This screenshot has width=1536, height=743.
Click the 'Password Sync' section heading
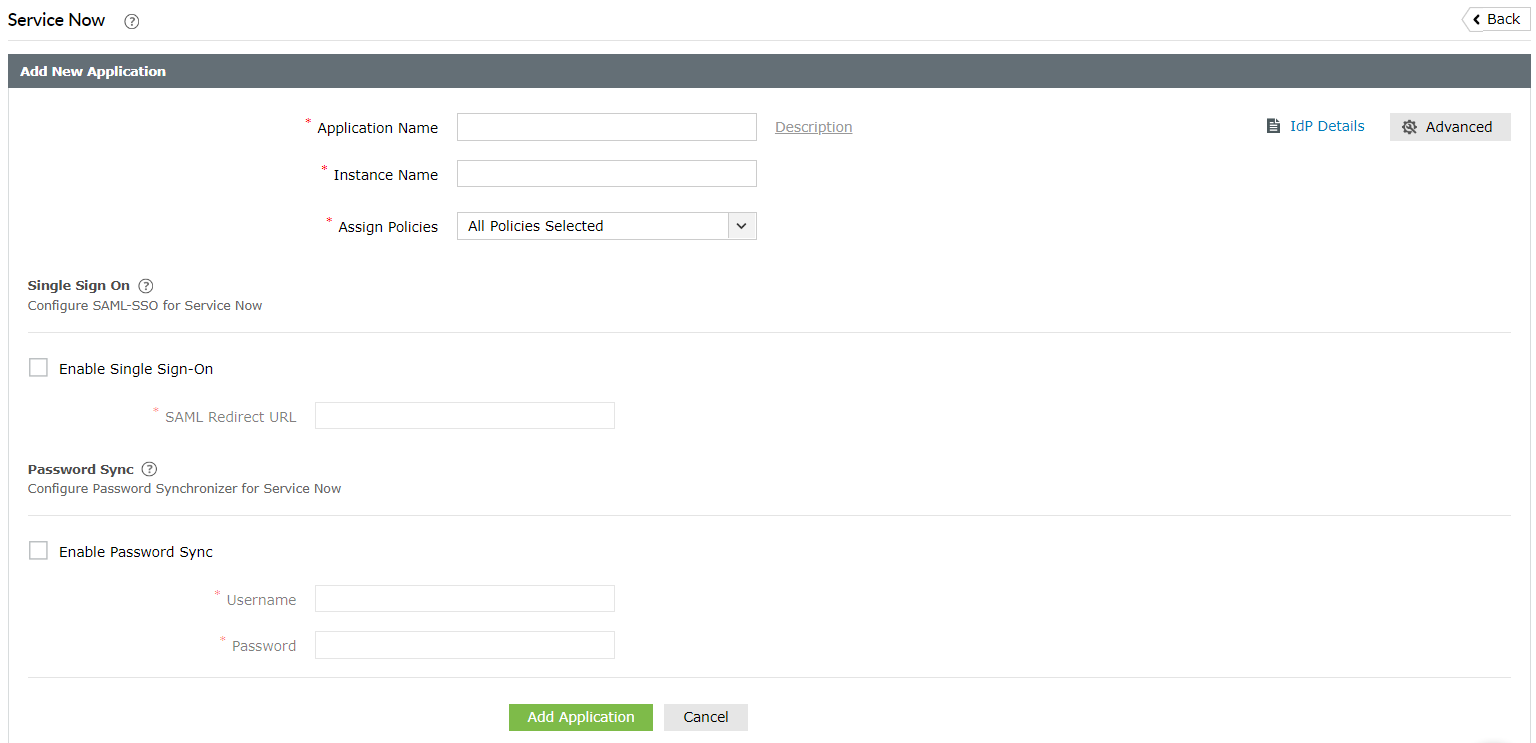pos(81,469)
